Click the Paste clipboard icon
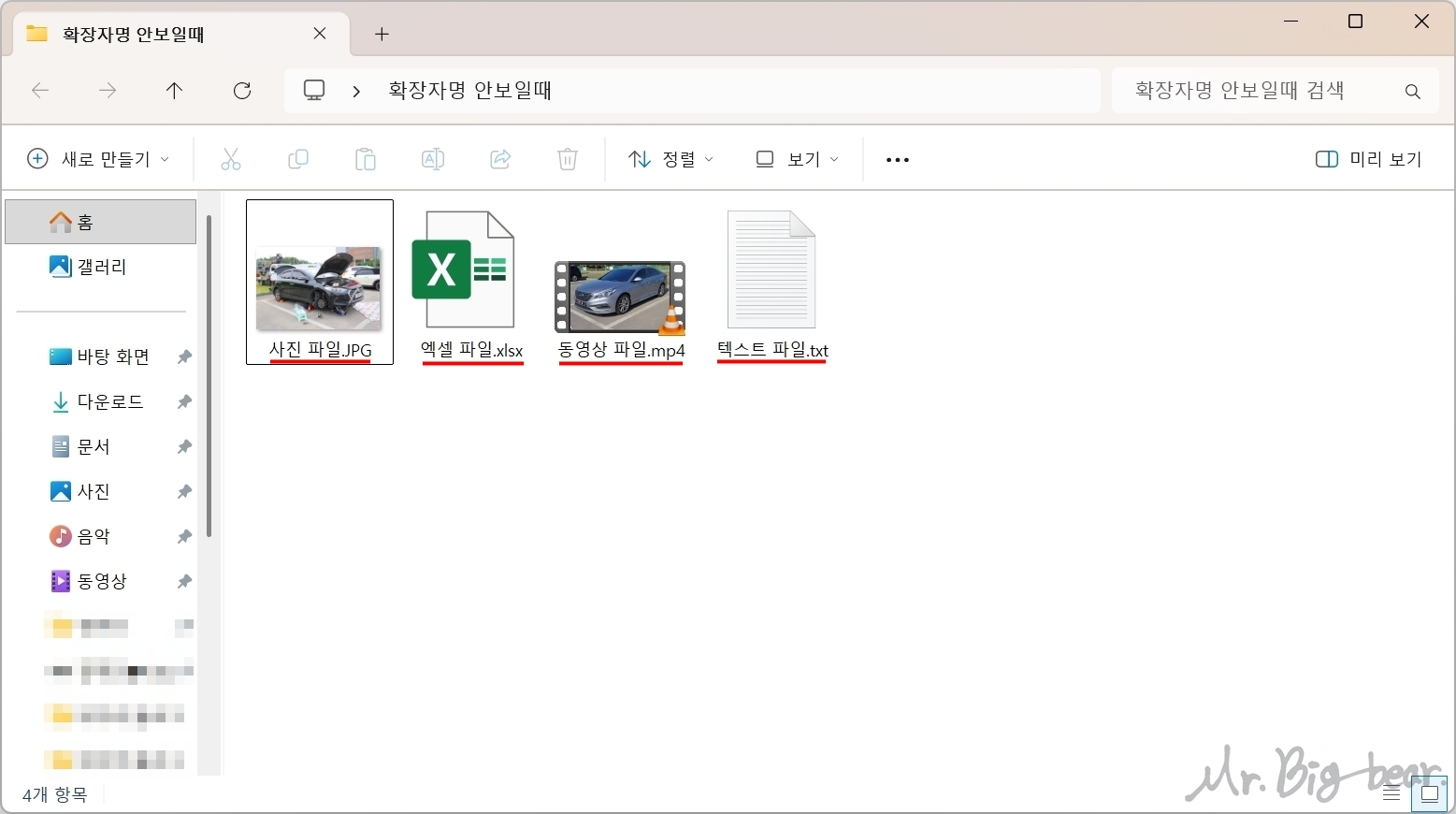Image resolution: width=1456 pixels, height=814 pixels. (366, 159)
